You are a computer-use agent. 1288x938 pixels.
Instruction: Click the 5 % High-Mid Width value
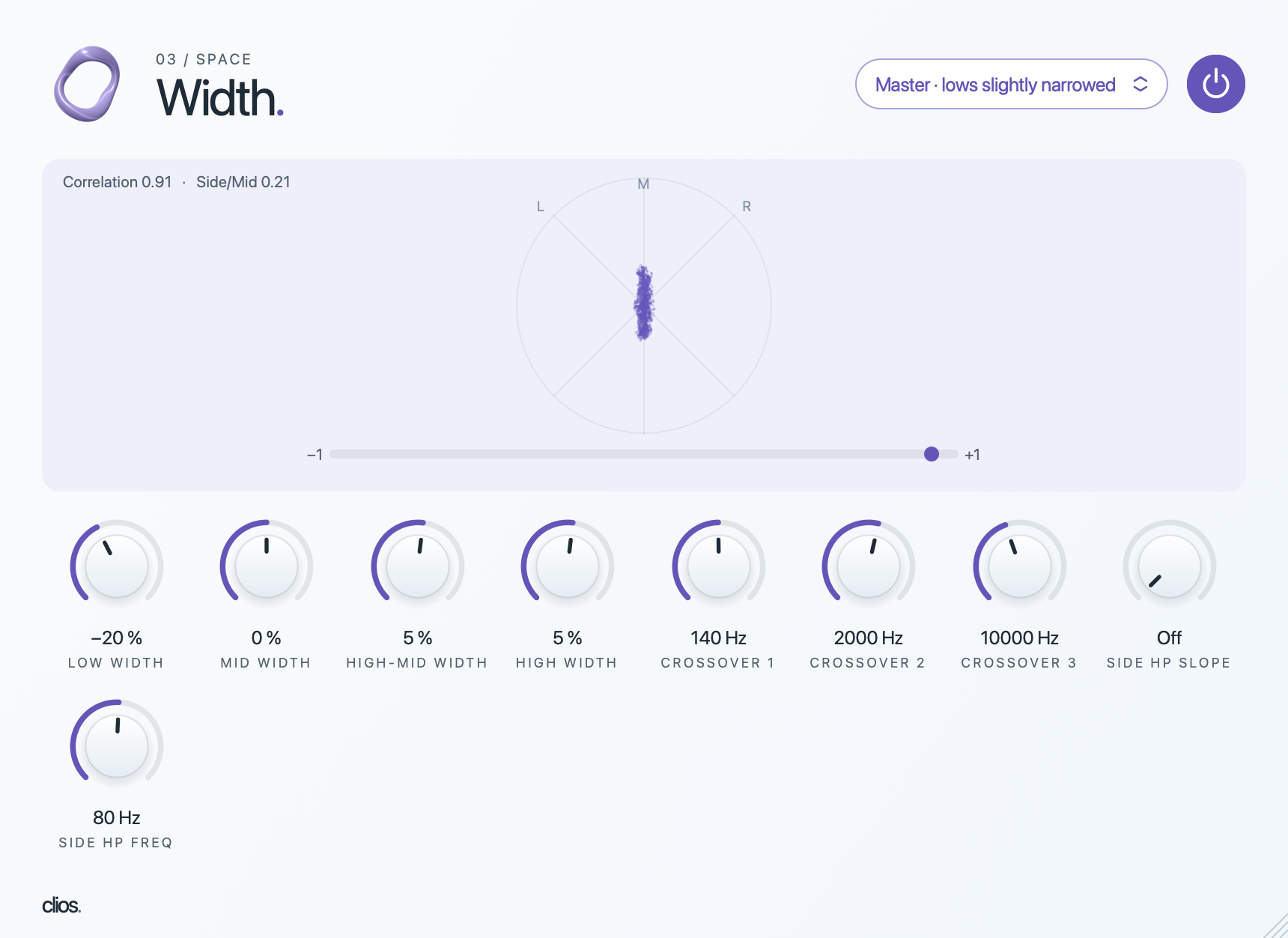[417, 638]
